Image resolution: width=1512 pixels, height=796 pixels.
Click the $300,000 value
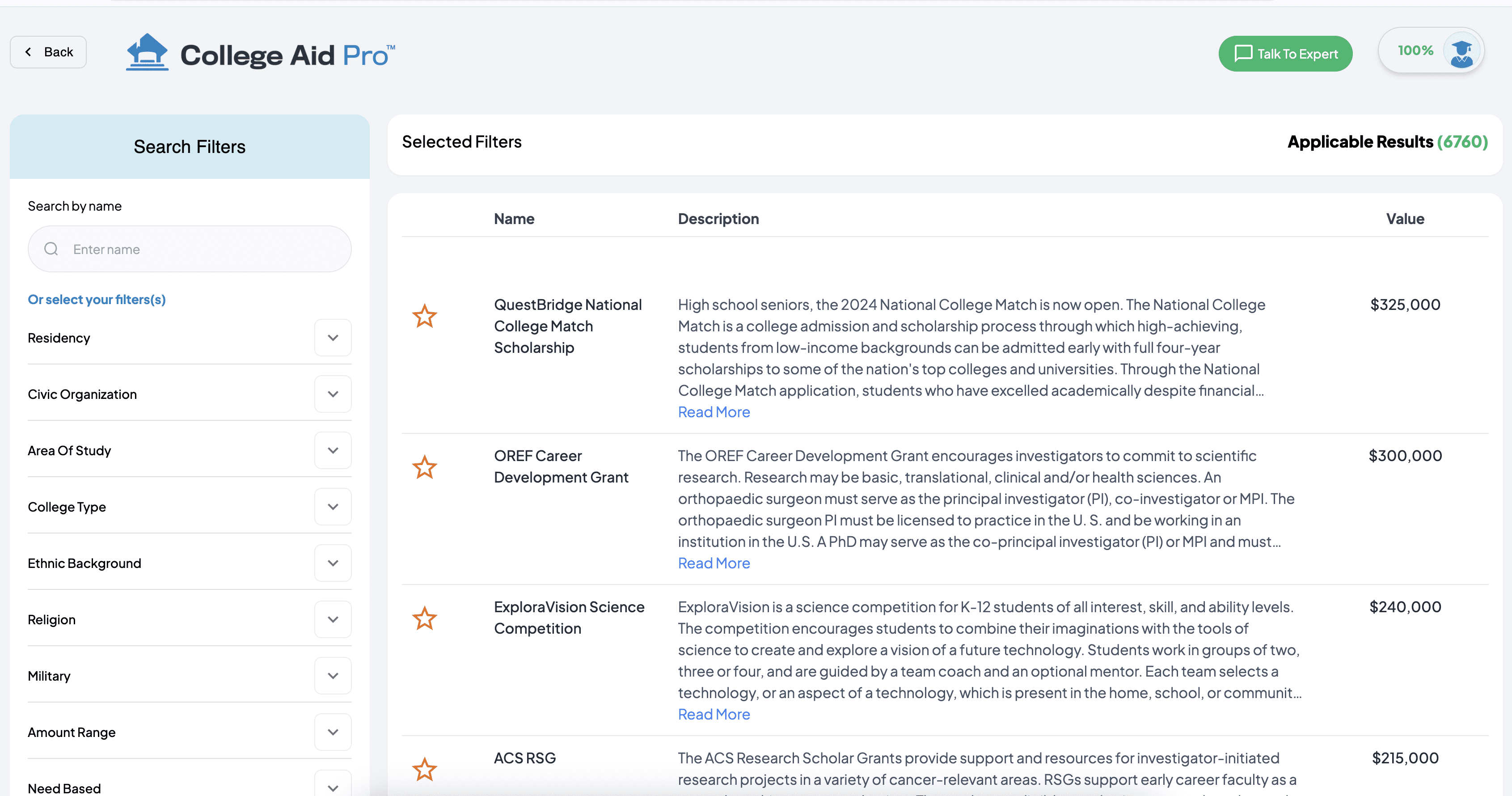click(1405, 456)
